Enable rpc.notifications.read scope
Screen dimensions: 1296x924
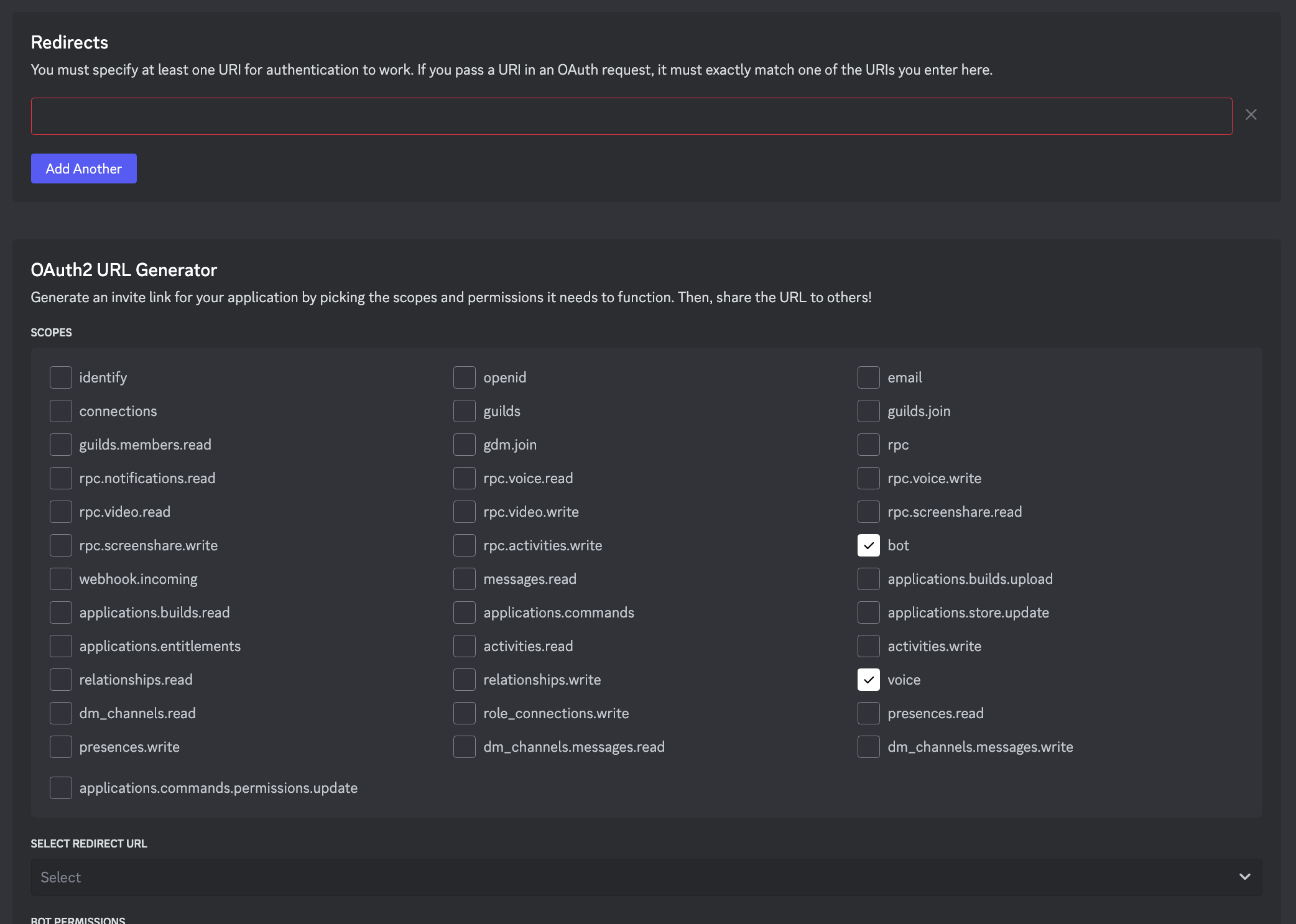61,478
